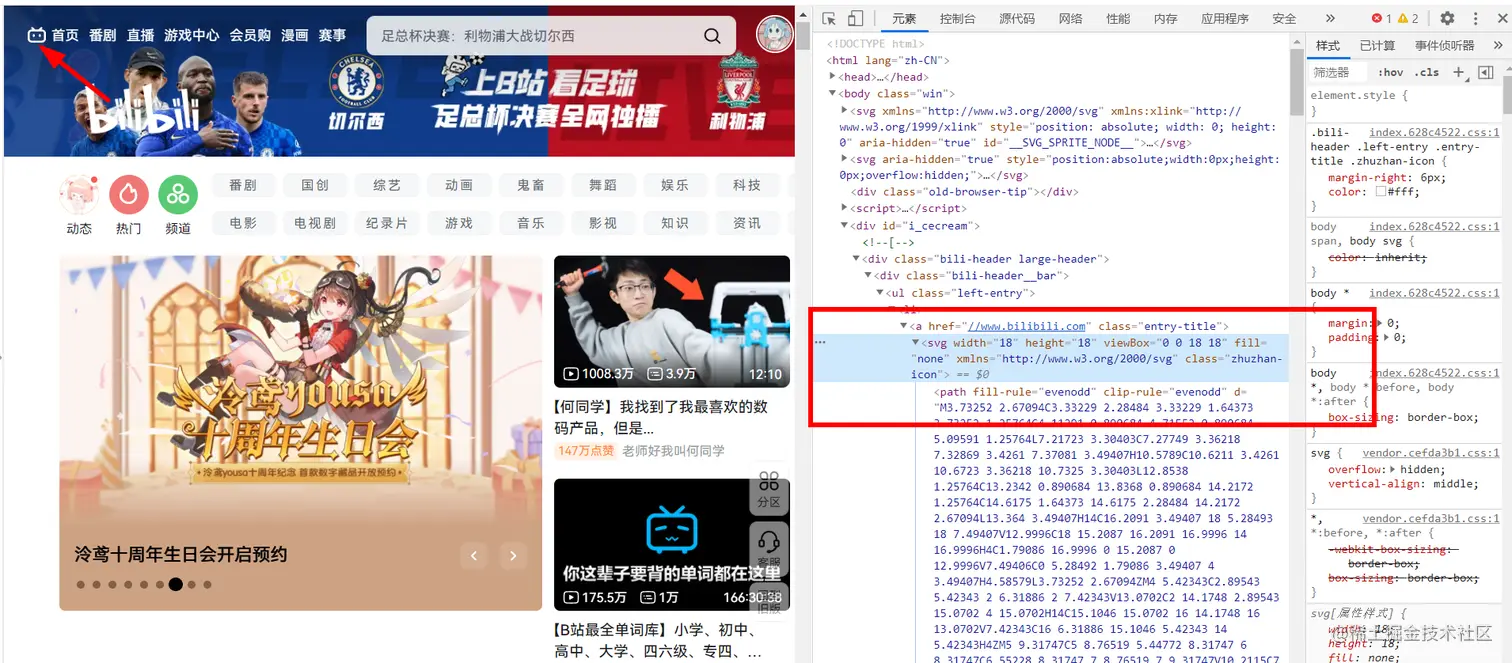Image resolution: width=1512 pixels, height=663 pixels.
Task: Show previous carousel slide arrow
Action: click(x=474, y=556)
